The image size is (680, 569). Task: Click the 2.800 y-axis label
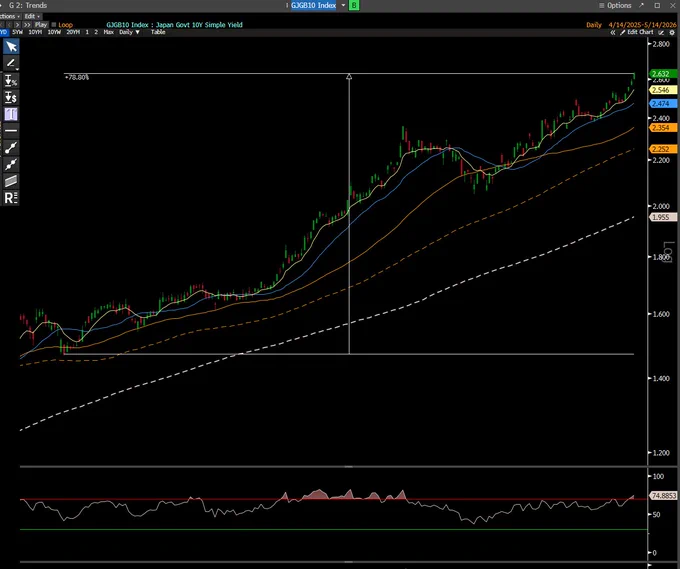pyautogui.click(x=660, y=44)
